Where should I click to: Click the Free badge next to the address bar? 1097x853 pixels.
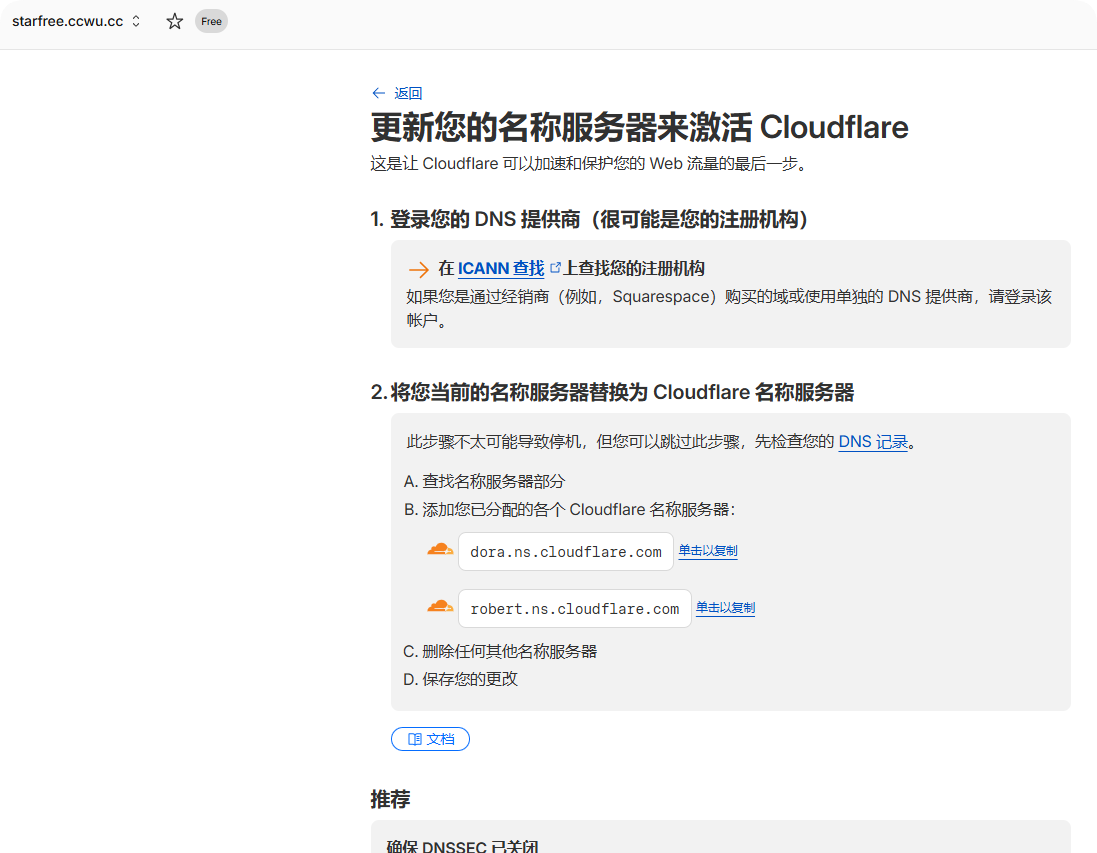point(210,20)
